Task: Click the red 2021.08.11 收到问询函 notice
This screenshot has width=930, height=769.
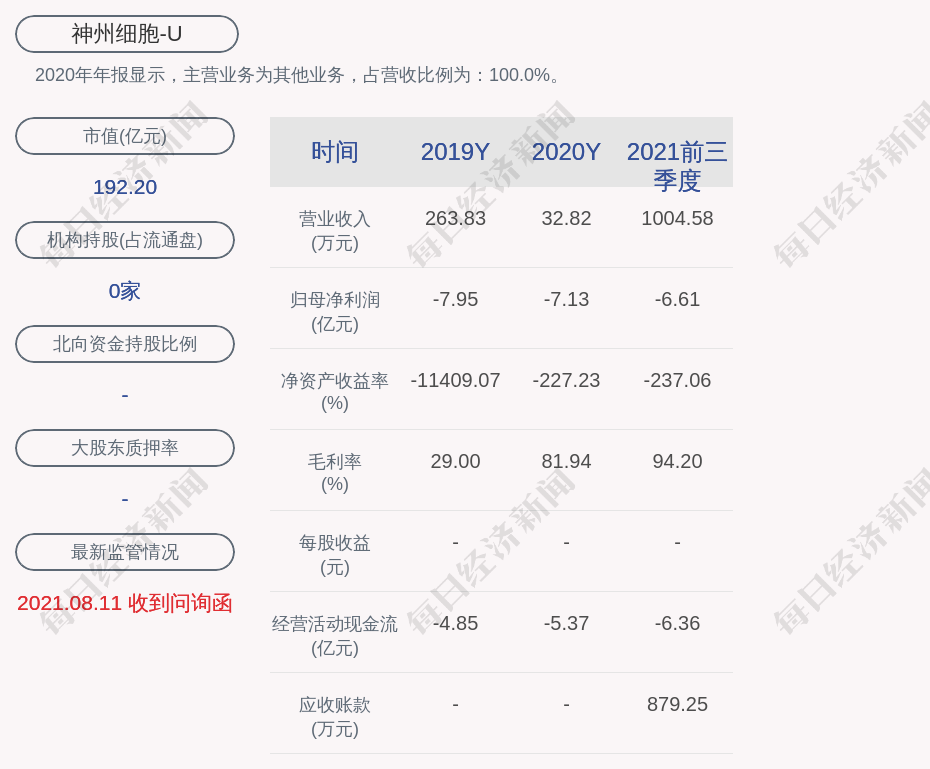Action: [125, 603]
